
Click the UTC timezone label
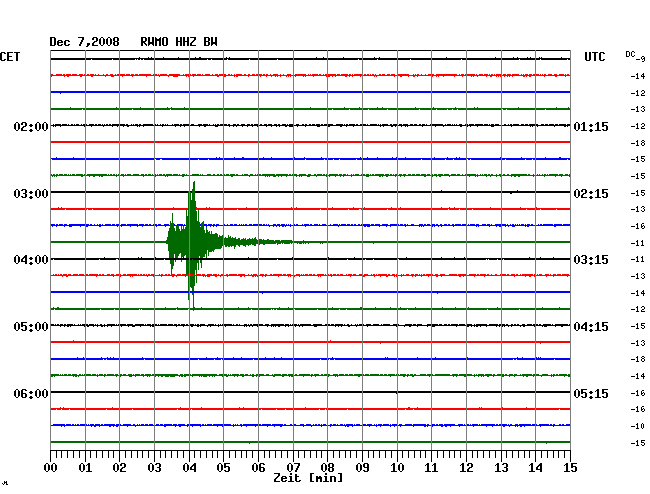click(x=594, y=57)
